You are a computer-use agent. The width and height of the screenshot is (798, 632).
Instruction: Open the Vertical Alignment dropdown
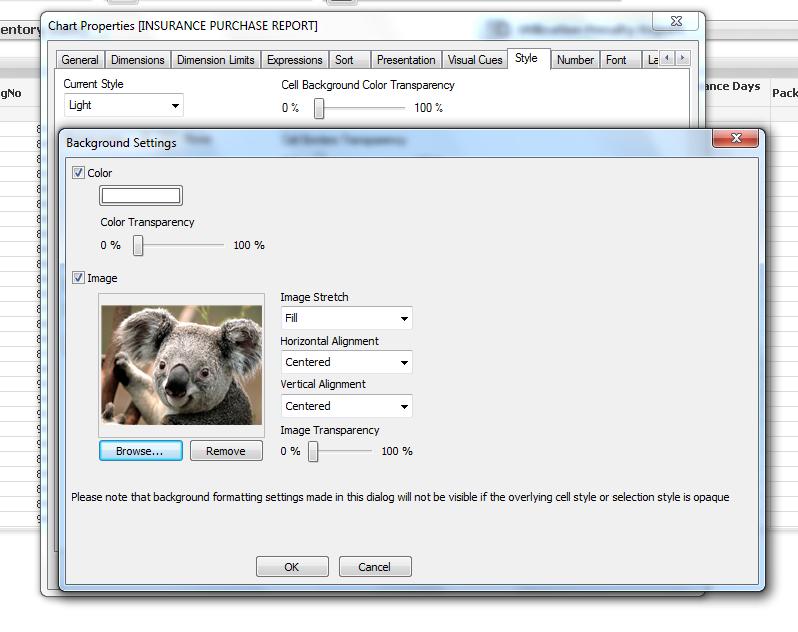[347, 406]
